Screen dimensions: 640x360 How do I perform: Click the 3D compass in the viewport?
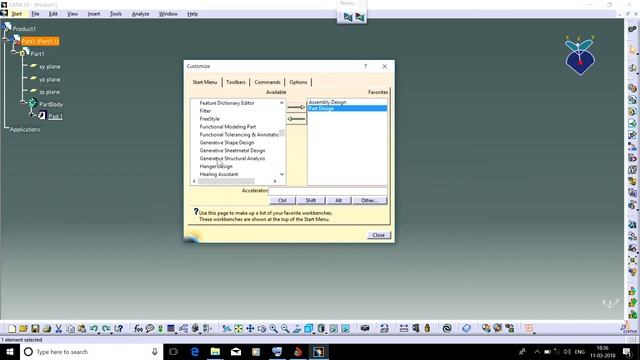tap(580, 55)
